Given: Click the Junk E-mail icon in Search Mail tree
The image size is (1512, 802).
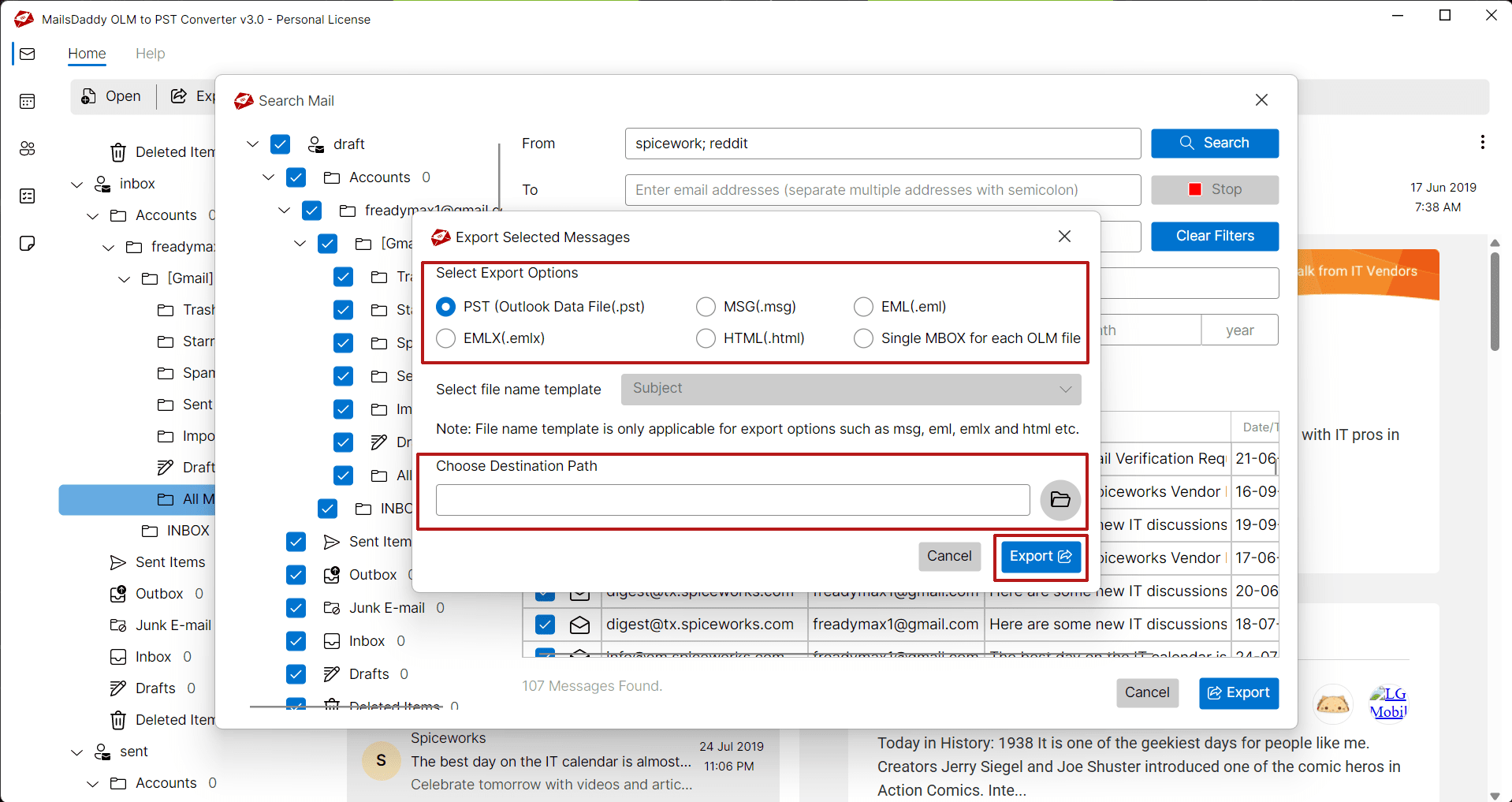Looking at the screenshot, I should click(332, 608).
